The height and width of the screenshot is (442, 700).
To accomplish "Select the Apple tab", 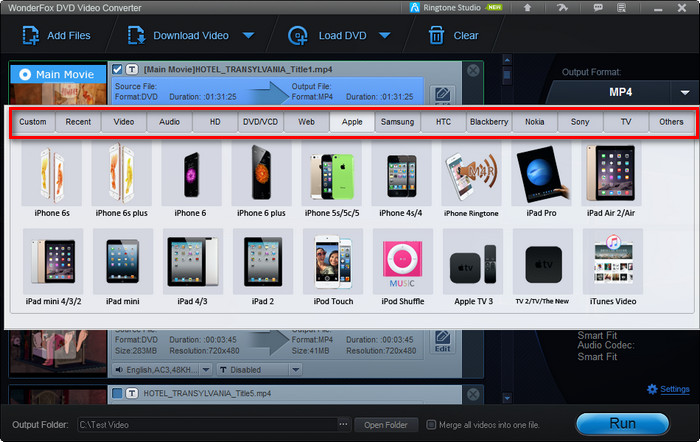I will [352, 122].
